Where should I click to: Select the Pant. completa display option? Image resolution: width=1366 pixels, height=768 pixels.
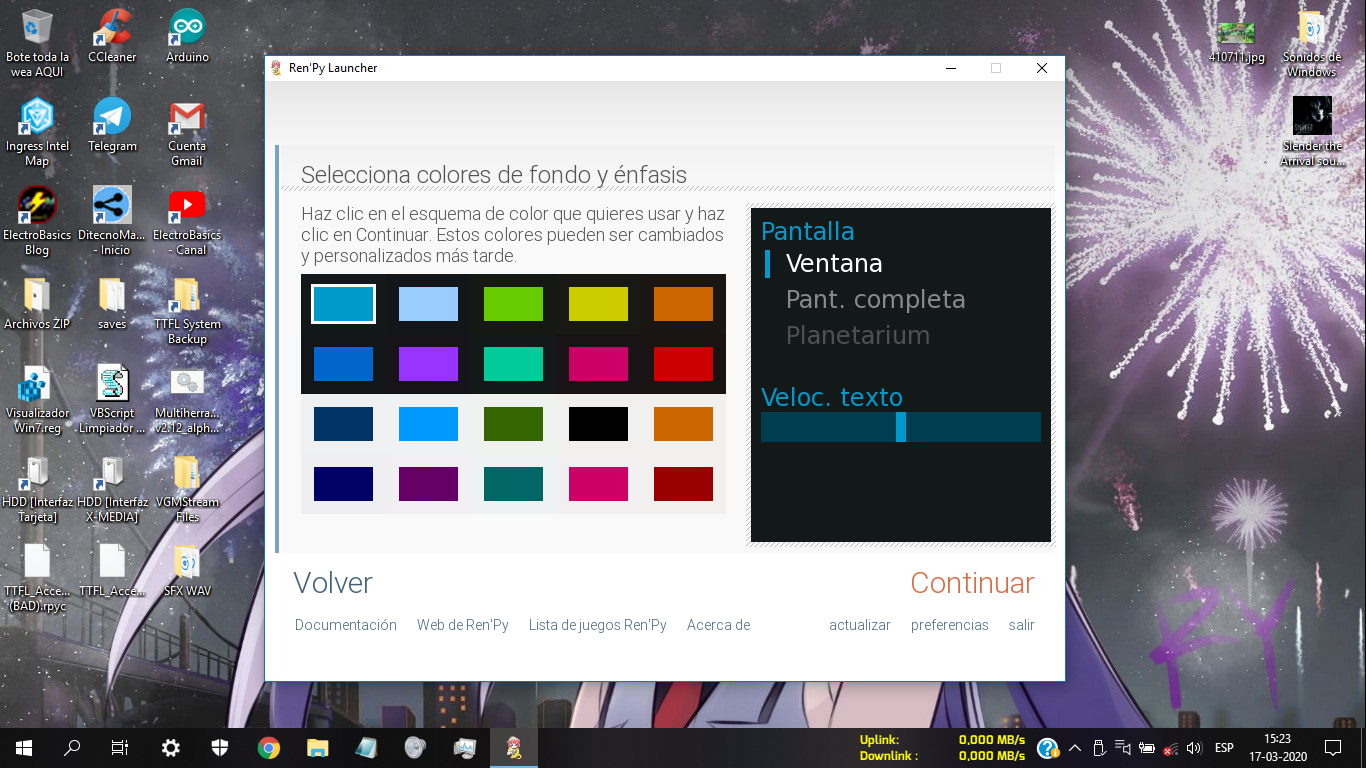(x=875, y=300)
